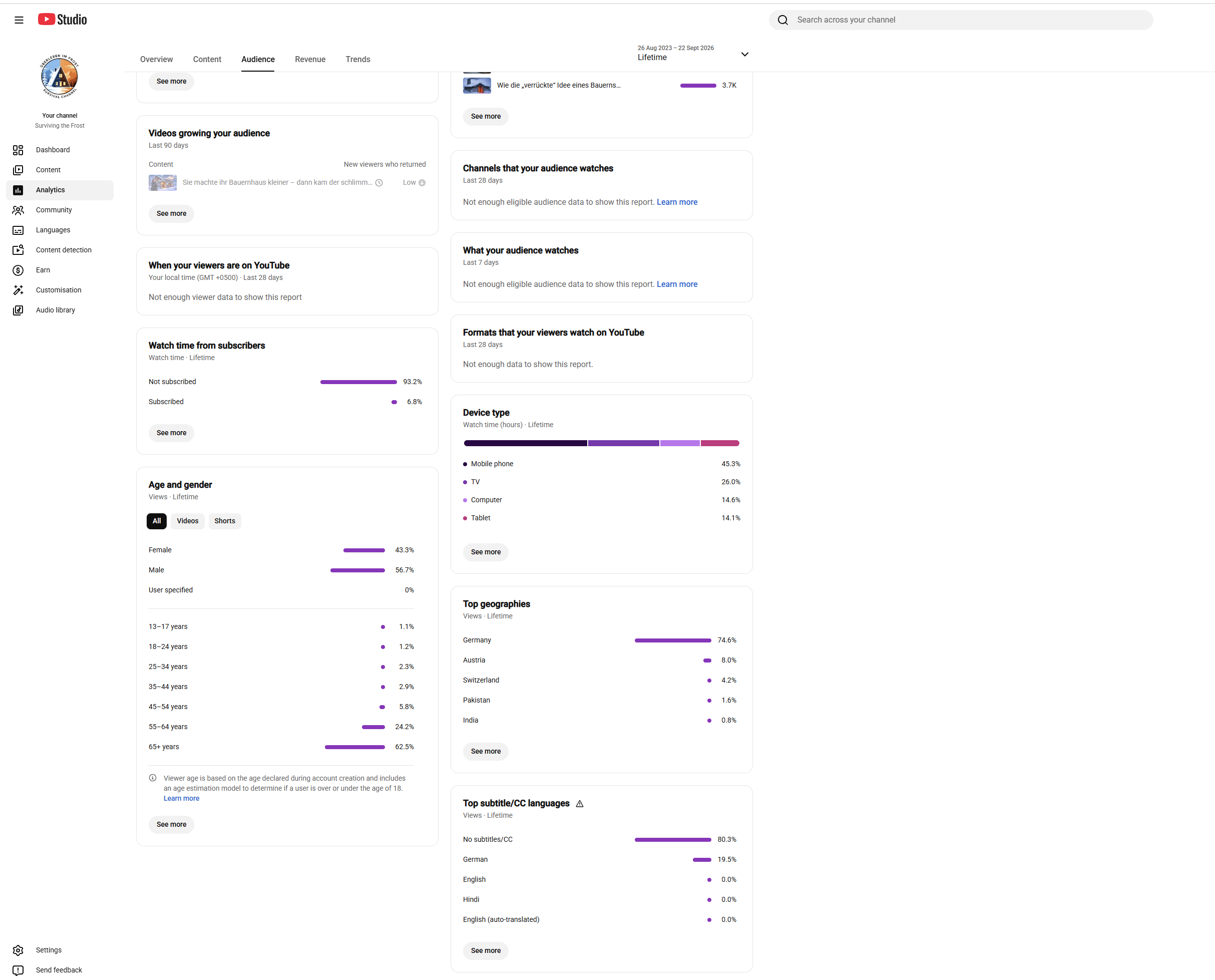1215x980 pixels.
Task: Open Learn more in Channels audience watches card
Action: (x=677, y=202)
